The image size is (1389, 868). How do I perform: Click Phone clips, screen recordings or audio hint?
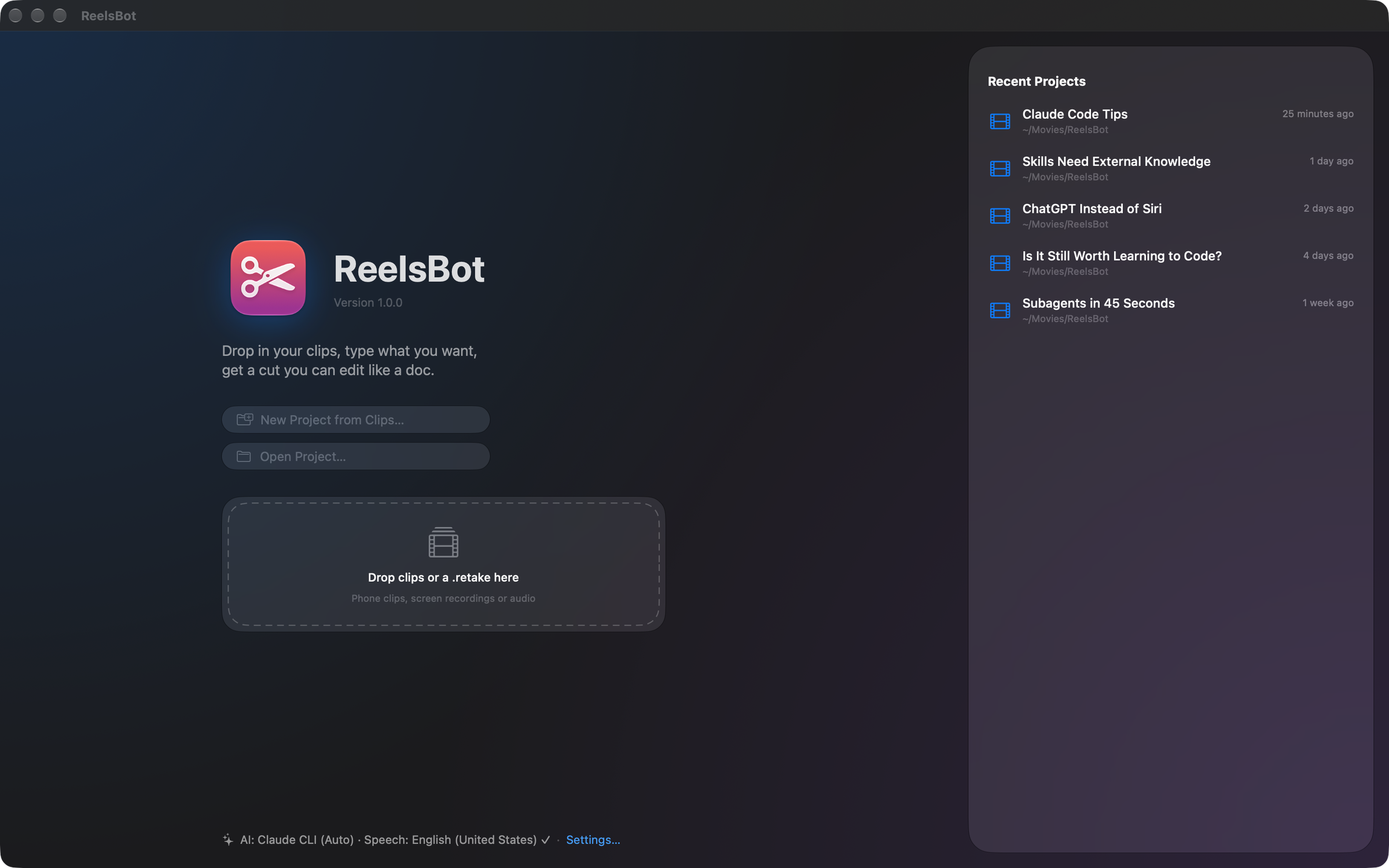point(443,598)
